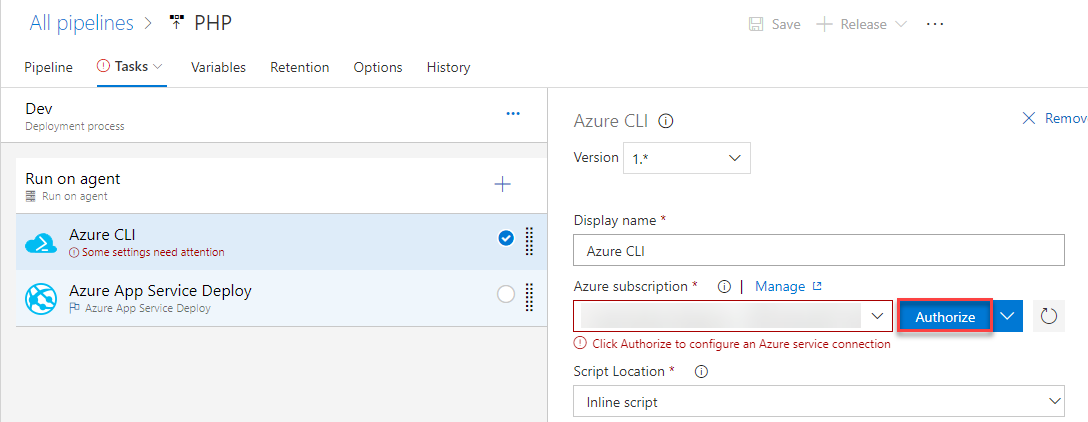Select the Azure CLI task row

281,242
